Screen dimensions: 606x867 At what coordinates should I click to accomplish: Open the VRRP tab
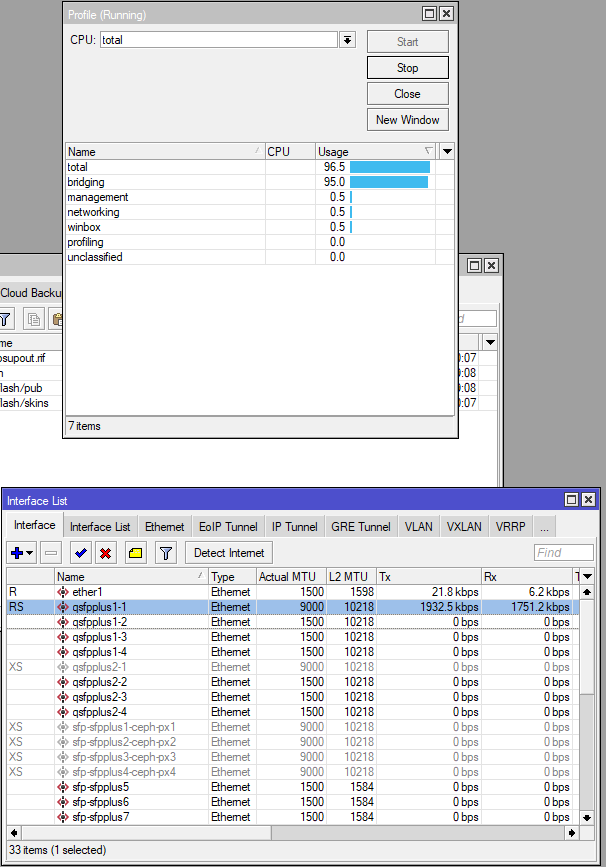[x=510, y=527]
